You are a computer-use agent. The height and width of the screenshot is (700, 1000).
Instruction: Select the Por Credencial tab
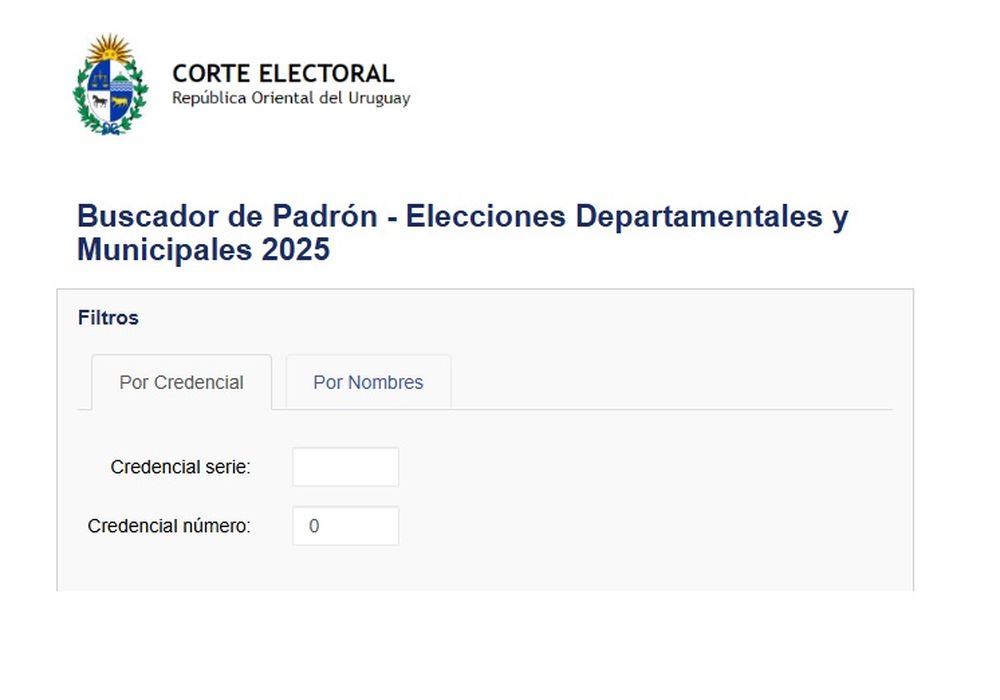[181, 382]
